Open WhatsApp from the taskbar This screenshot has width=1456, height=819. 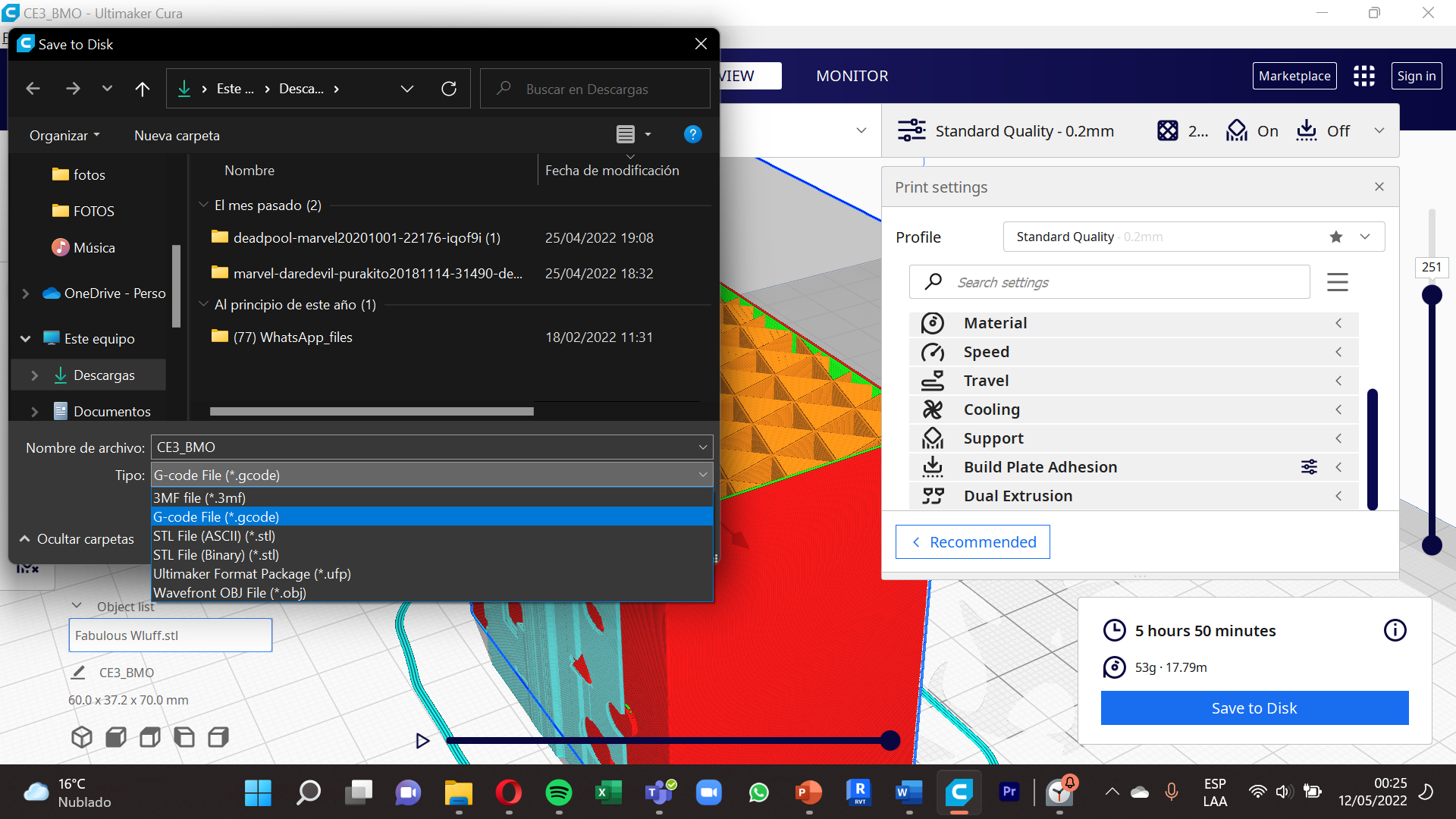coord(759,793)
